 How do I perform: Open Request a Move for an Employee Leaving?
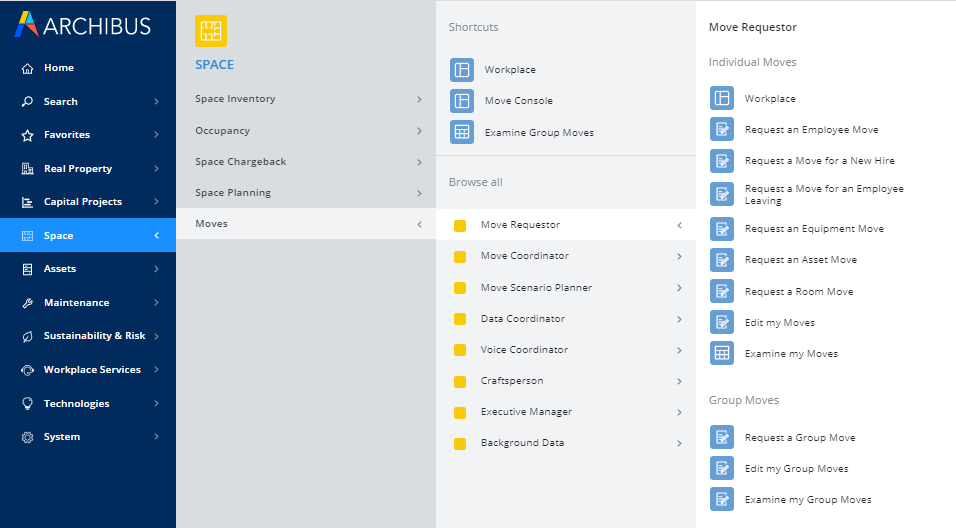point(824,194)
